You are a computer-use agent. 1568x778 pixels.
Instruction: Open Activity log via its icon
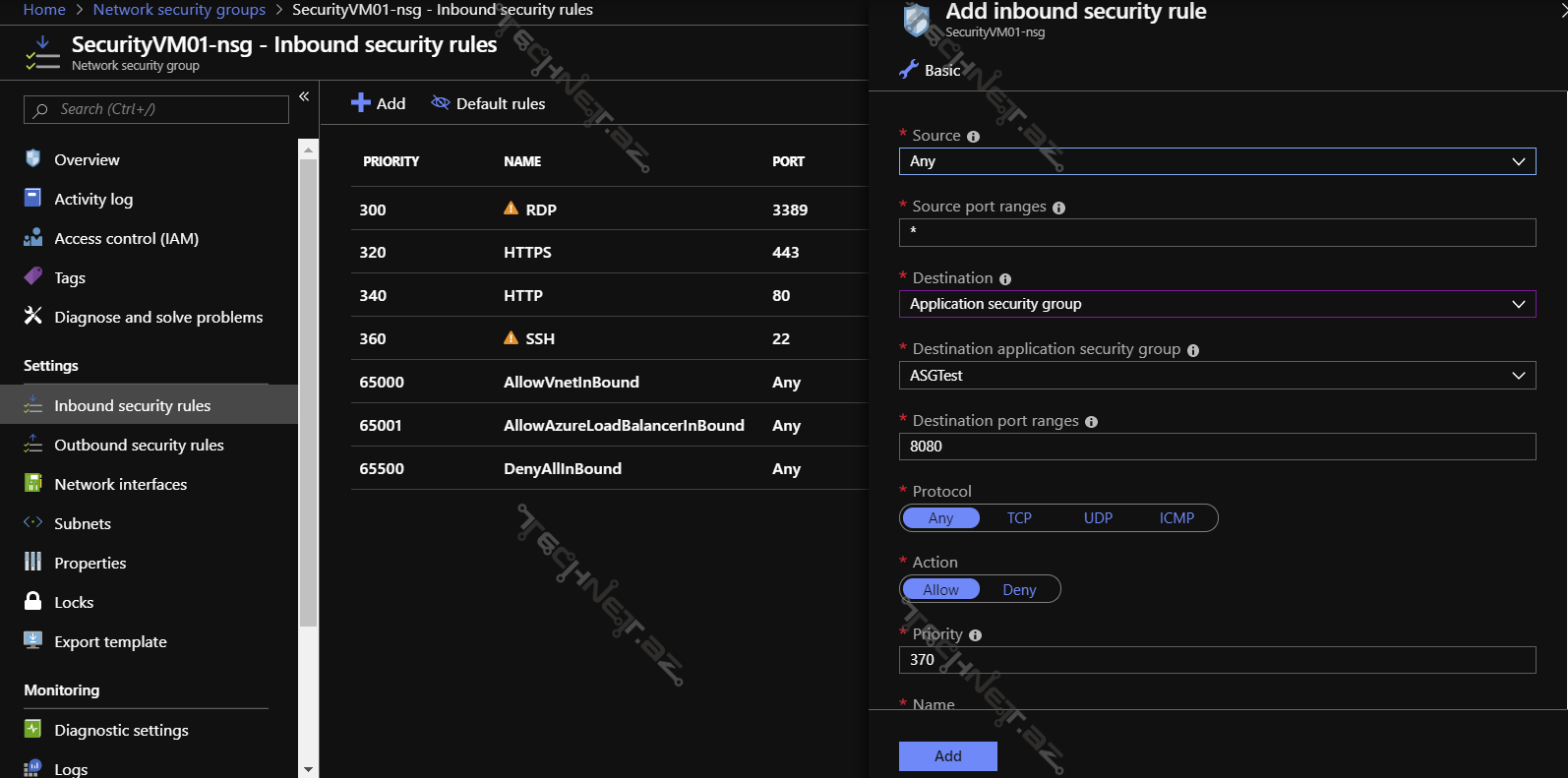pos(32,198)
